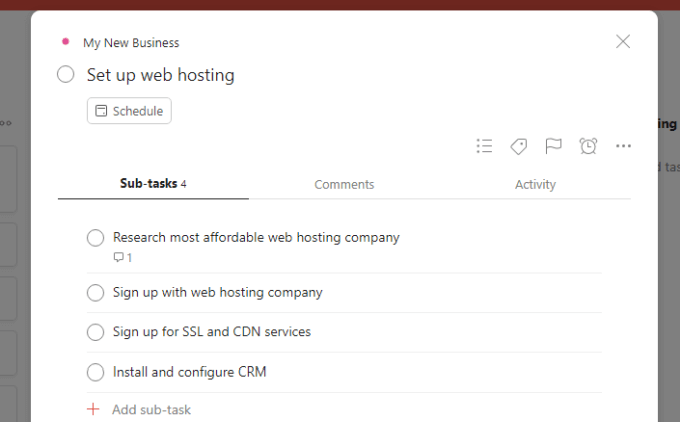680x422 pixels.
Task: Open the Comments tab
Action: [x=344, y=184]
